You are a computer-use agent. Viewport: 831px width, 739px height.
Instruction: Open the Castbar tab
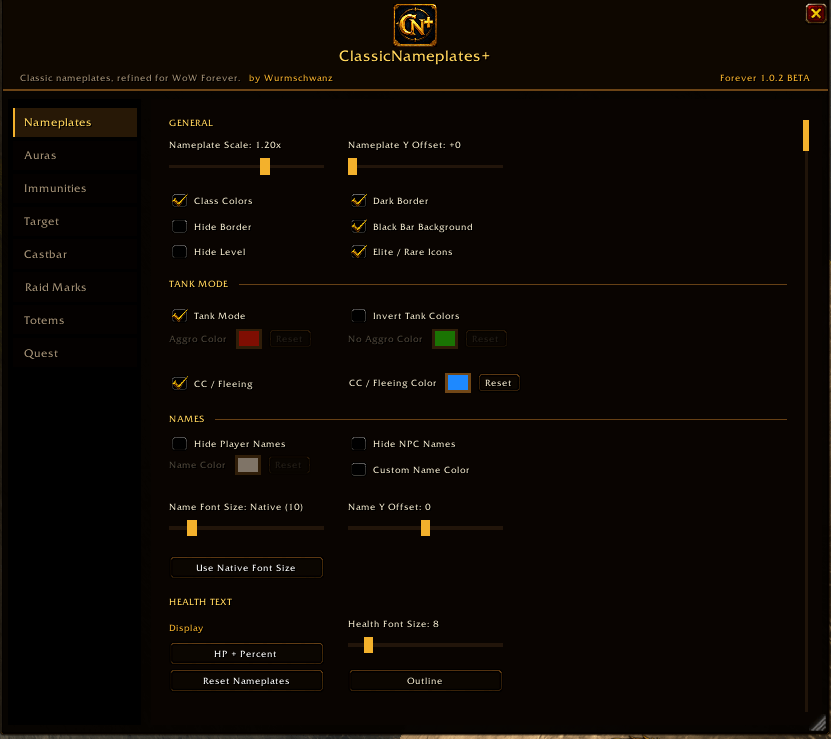(x=75, y=254)
